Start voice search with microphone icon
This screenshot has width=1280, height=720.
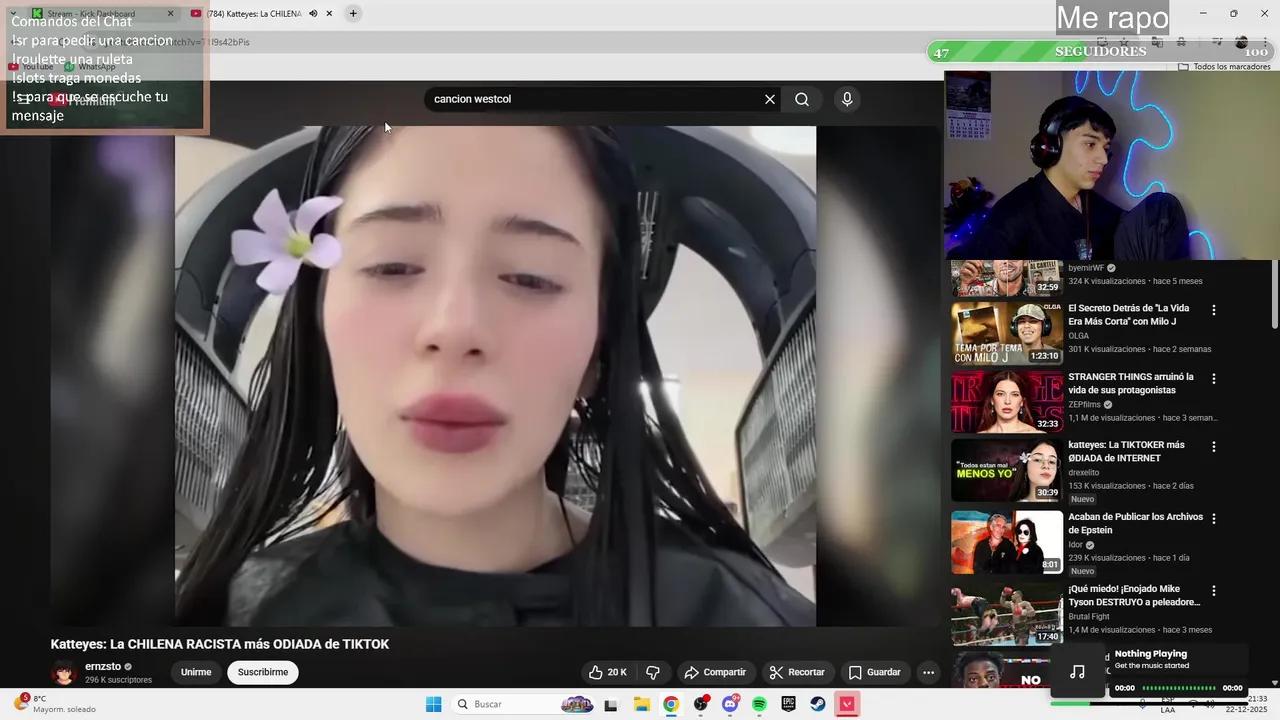[x=847, y=99]
